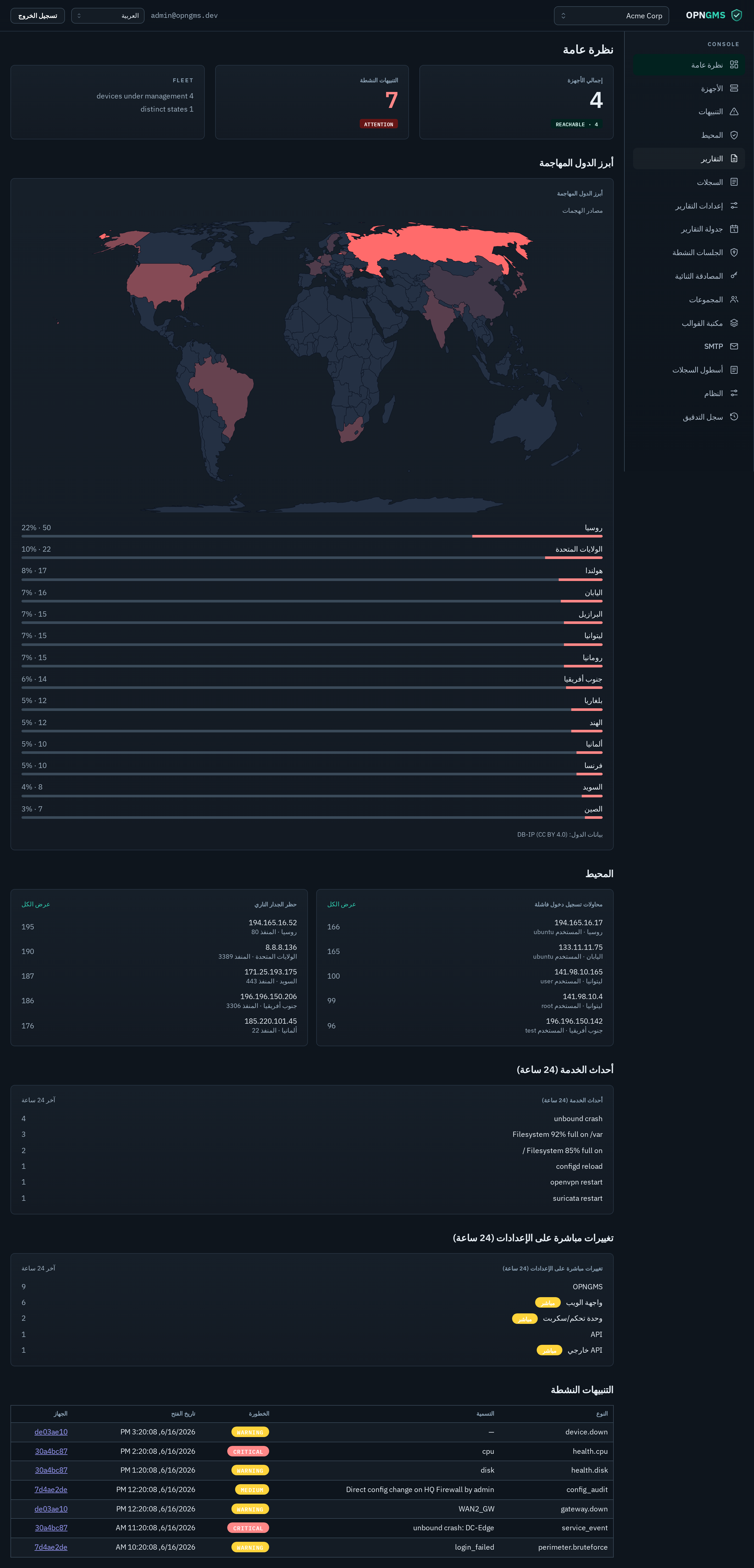Open the أسطول السجلات sidebar item
754x1568 pixels.
(689, 370)
